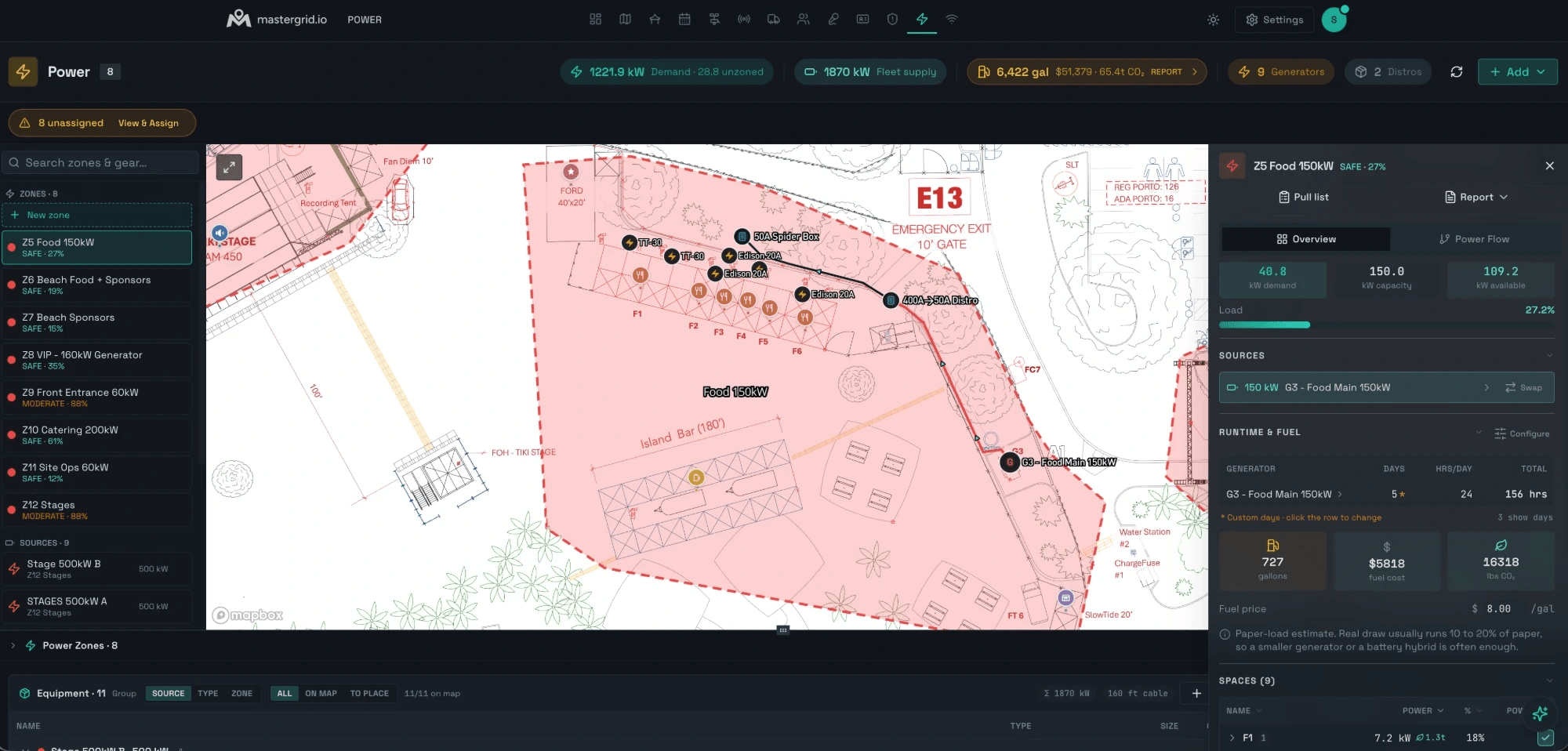
Task: Expand the map with the fullscreen arrows icon
Action: click(x=229, y=167)
